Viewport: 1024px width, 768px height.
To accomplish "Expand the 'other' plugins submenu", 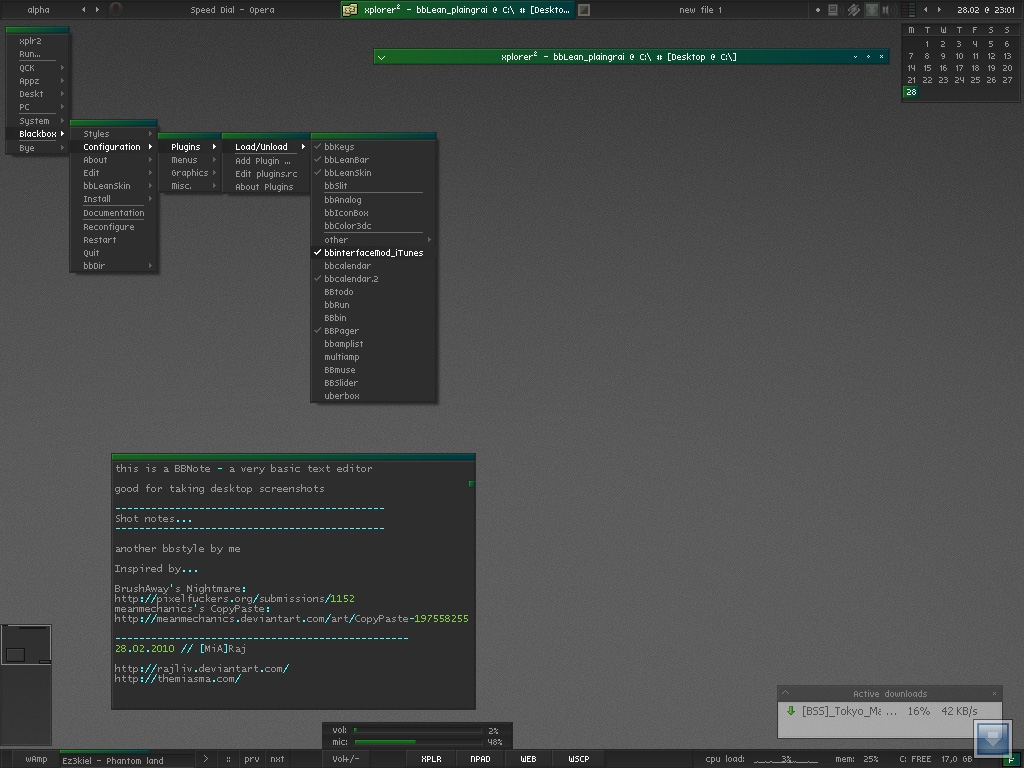I will pyautogui.click(x=374, y=240).
